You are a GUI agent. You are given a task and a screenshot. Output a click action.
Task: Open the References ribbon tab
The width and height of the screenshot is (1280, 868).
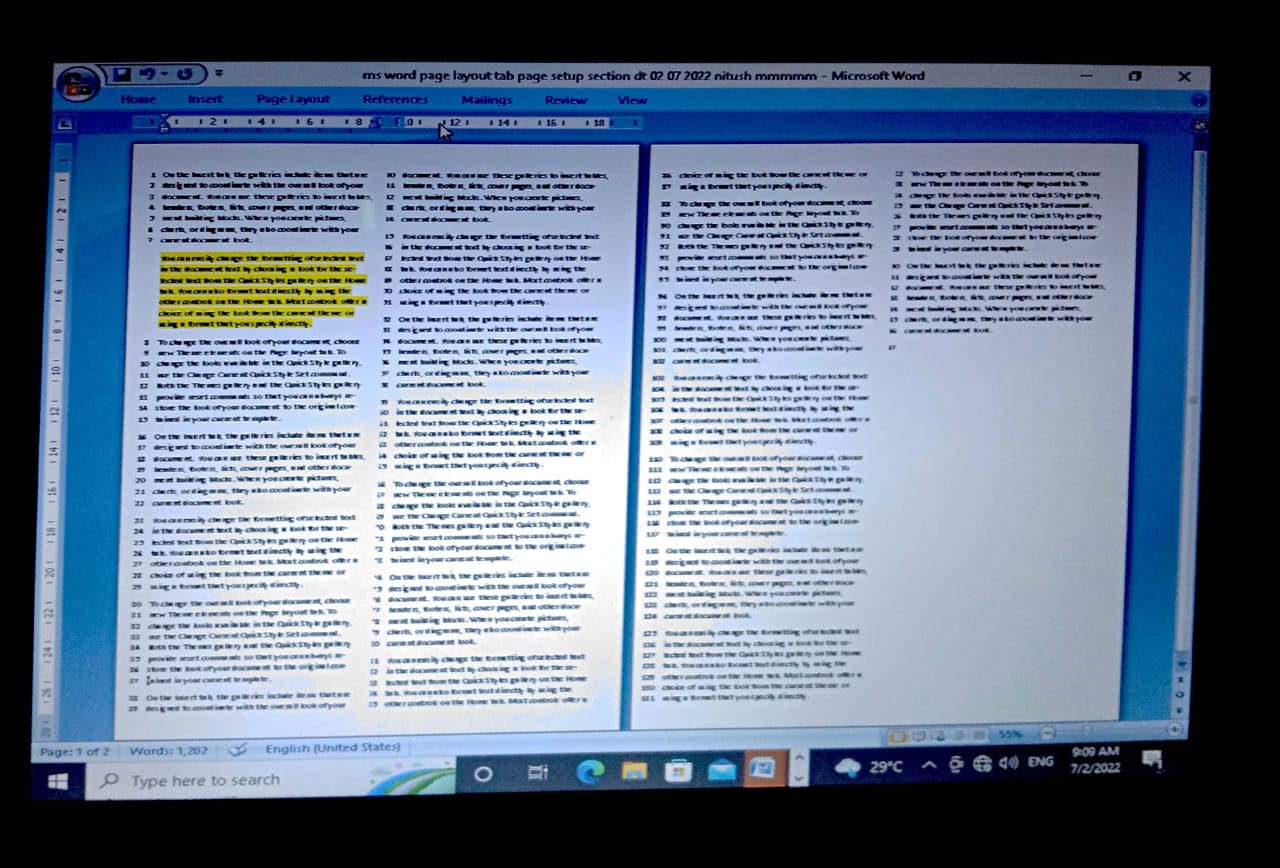click(395, 99)
